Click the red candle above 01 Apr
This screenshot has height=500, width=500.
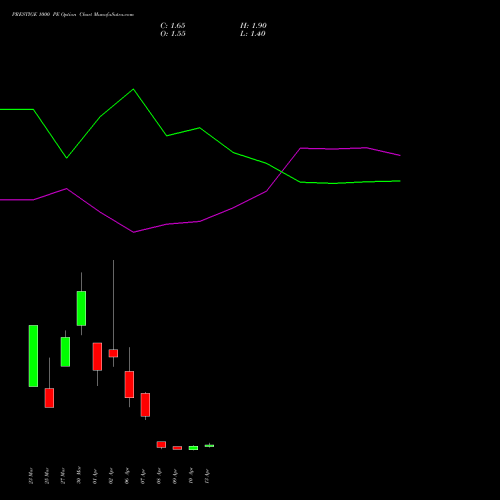[x=97, y=357]
